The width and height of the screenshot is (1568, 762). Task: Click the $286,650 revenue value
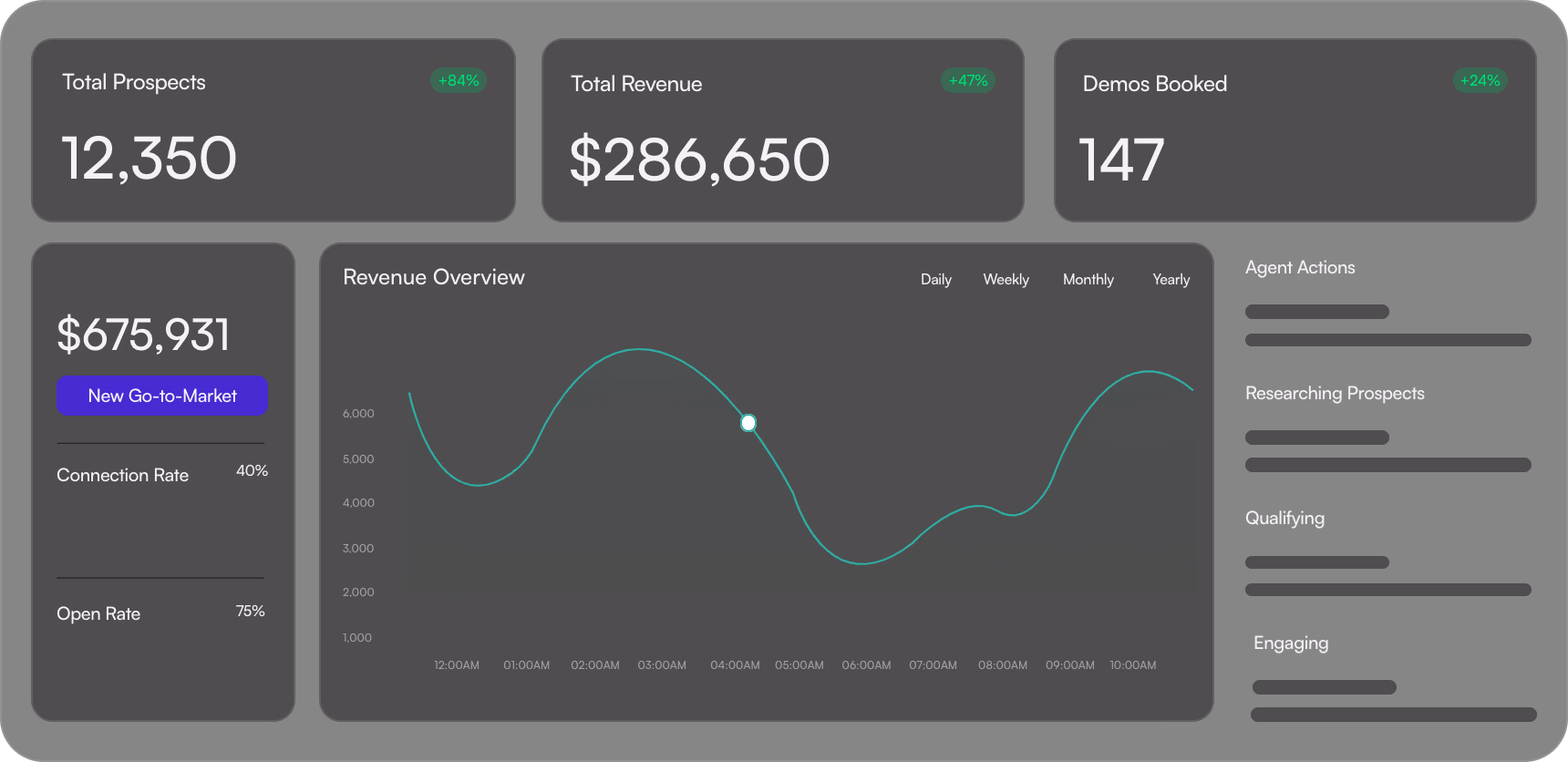coord(700,160)
